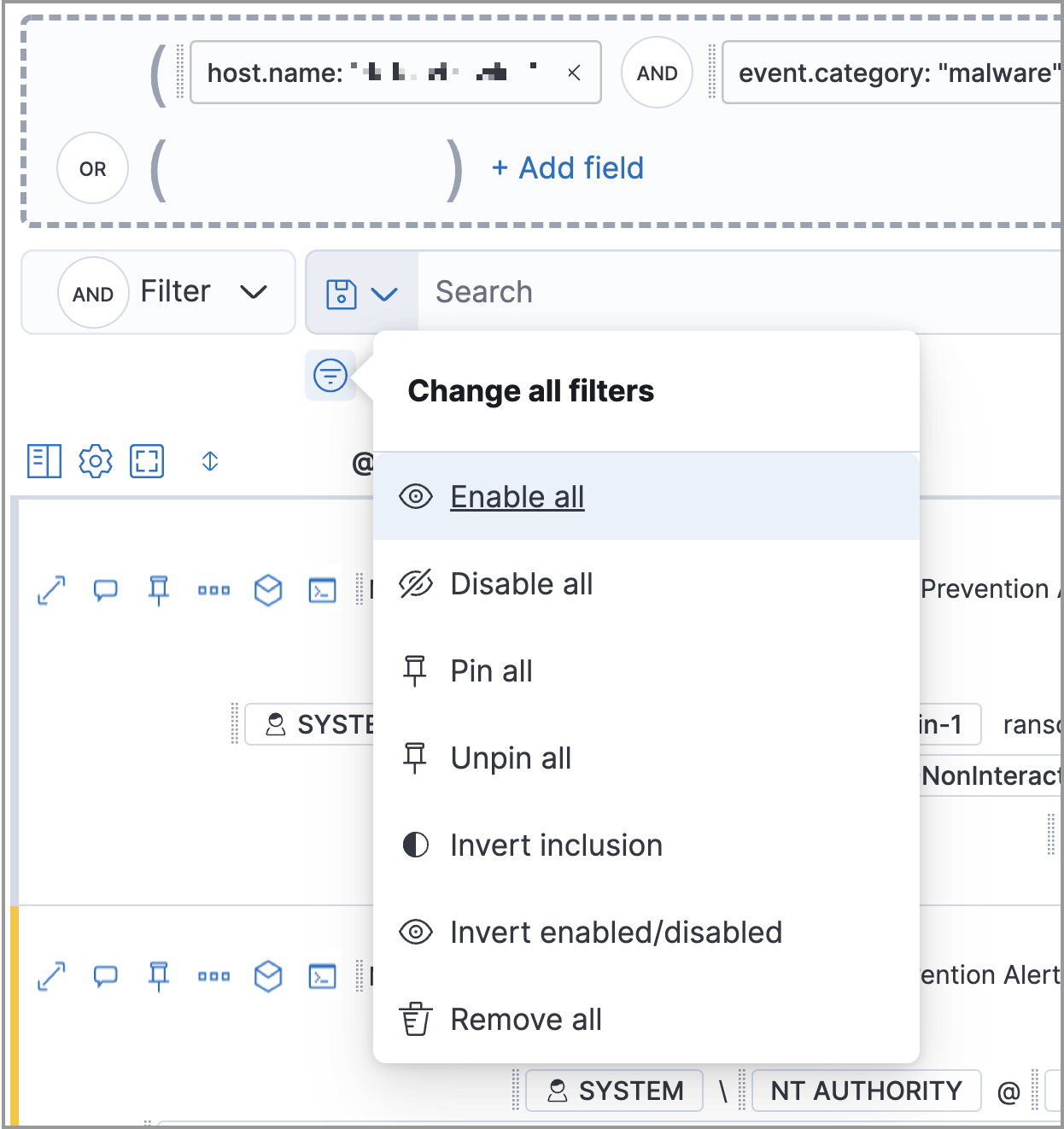1064x1129 pixels.
Task: Open the field browser icon
Action: pos(44,461)
